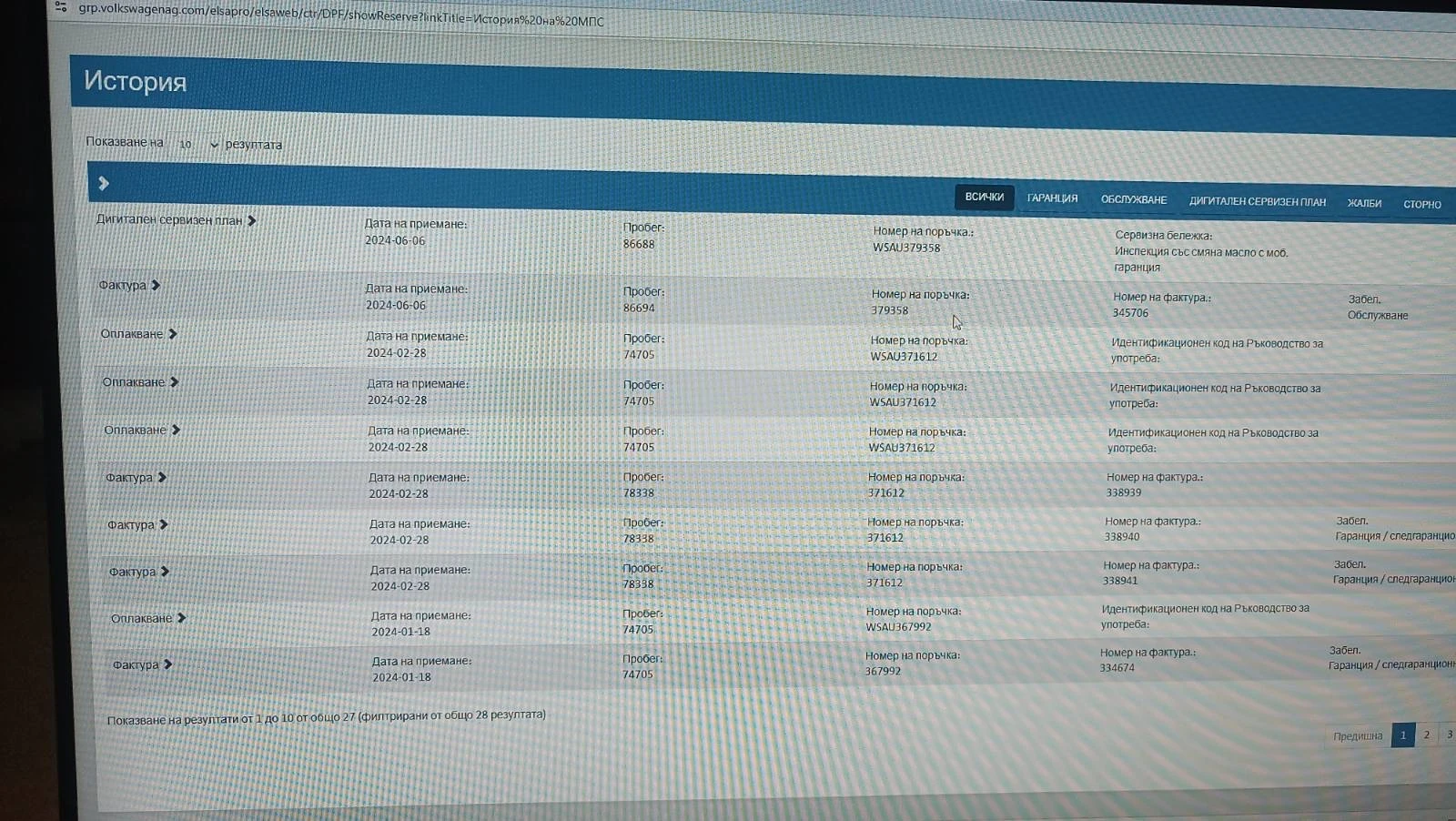The height and width of the screenshot is (821, 1456).
Task: Click order number WSAU379358
Action: pos(906,248)
